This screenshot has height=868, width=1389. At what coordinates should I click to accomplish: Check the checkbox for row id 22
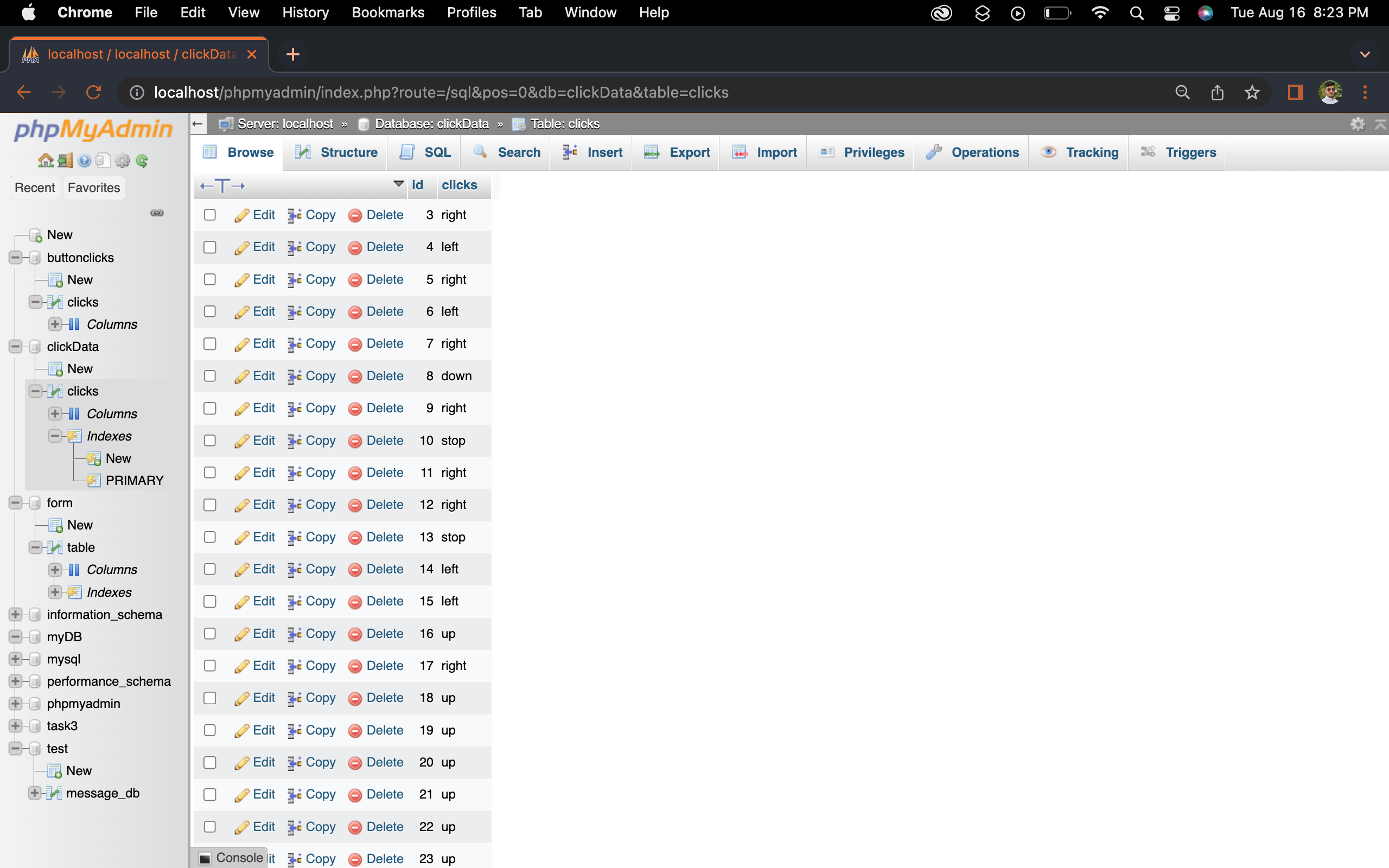click(210, 827)
